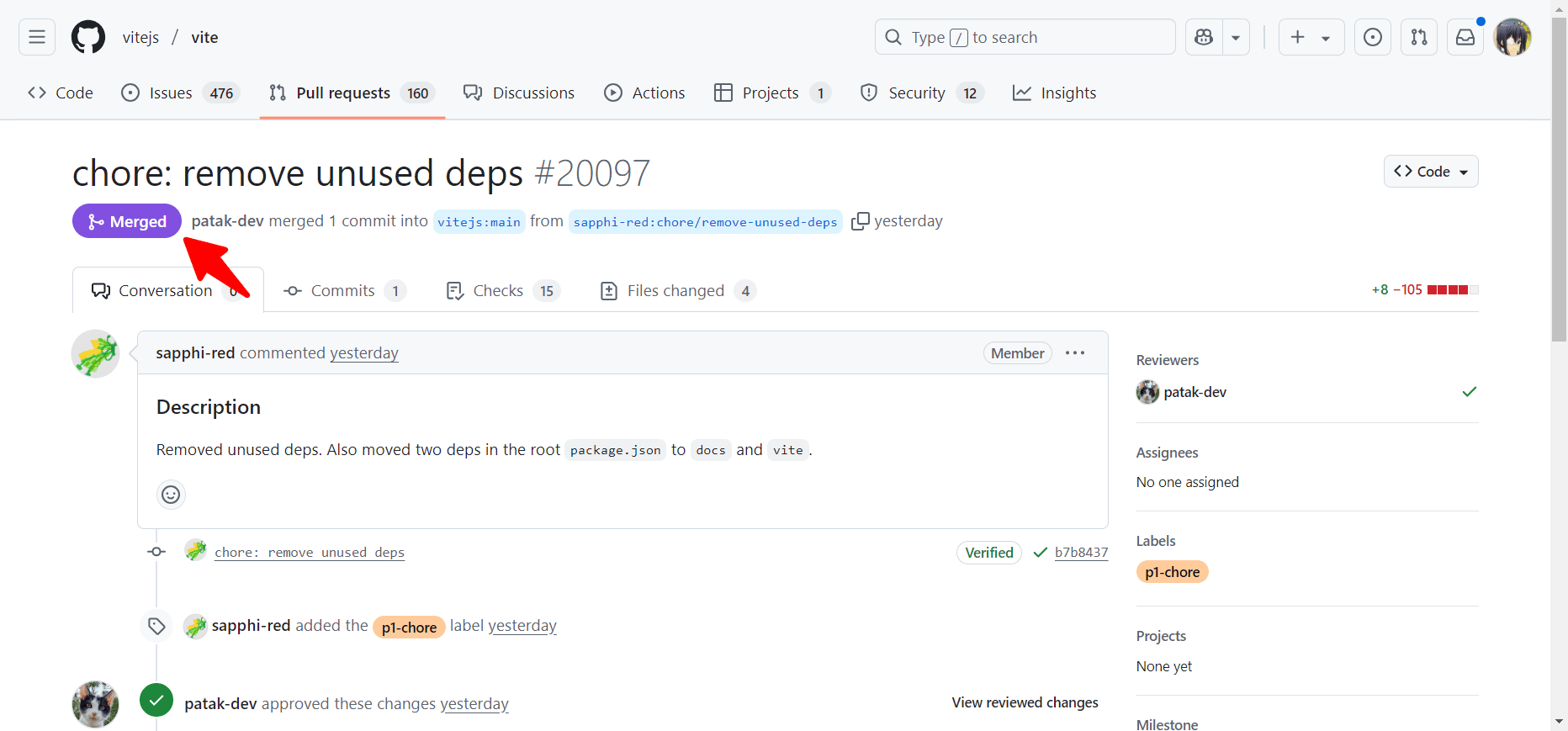Click the Verified signature badge
This screenshot has width=1568, height=731.
(x=989, y=553)
